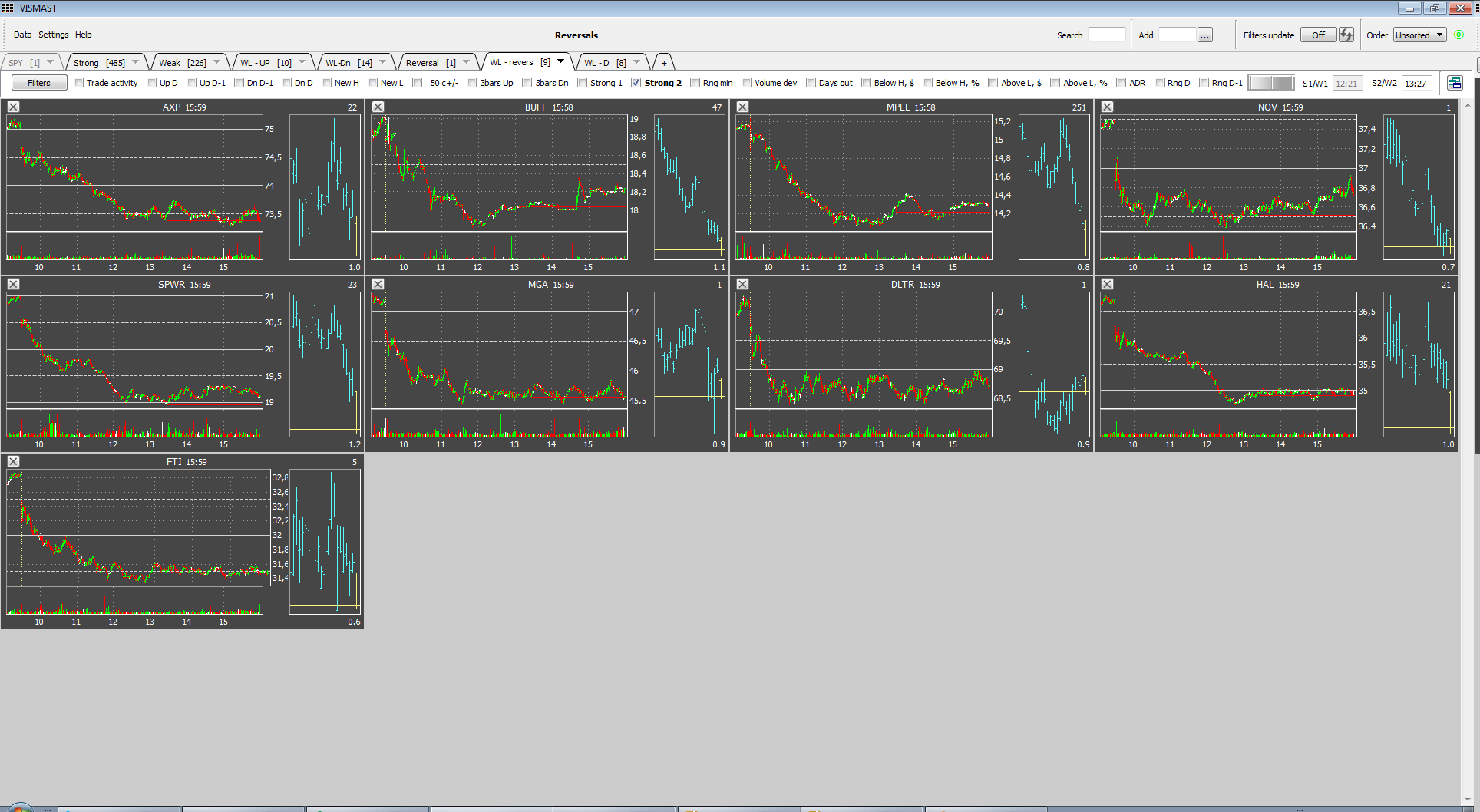1480x812 pixels.
Task: Click the vertical scrollbar of chart grid
Action: (x=1468, y=453)
